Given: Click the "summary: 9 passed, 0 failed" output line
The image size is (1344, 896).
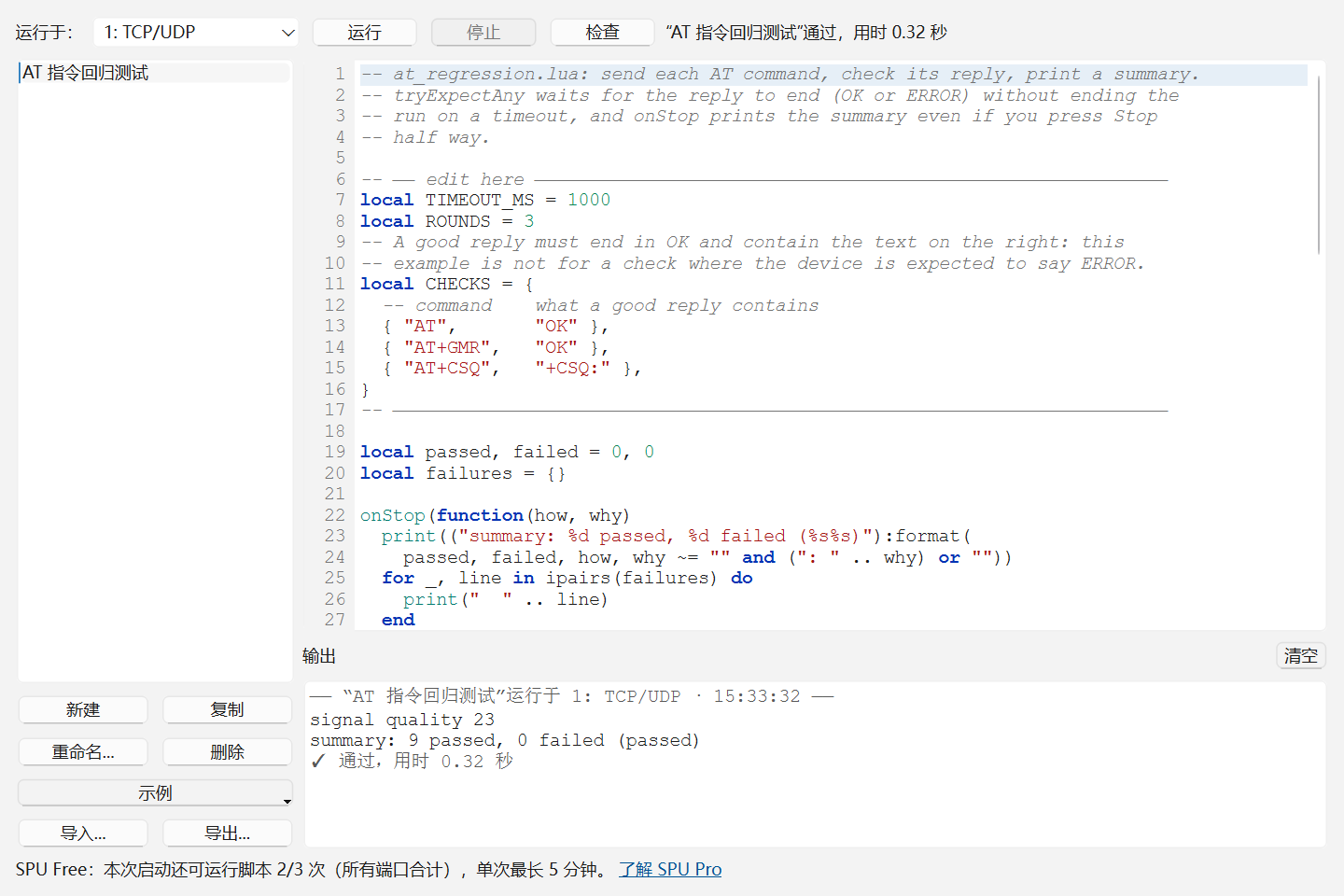Looking at the screenshot, I should [505, 740].
